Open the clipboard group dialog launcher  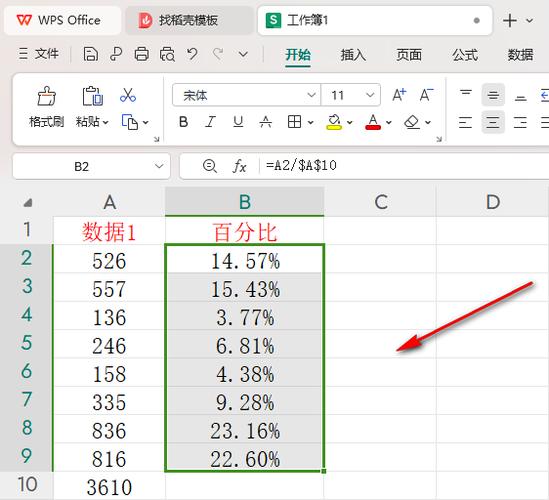157,139
